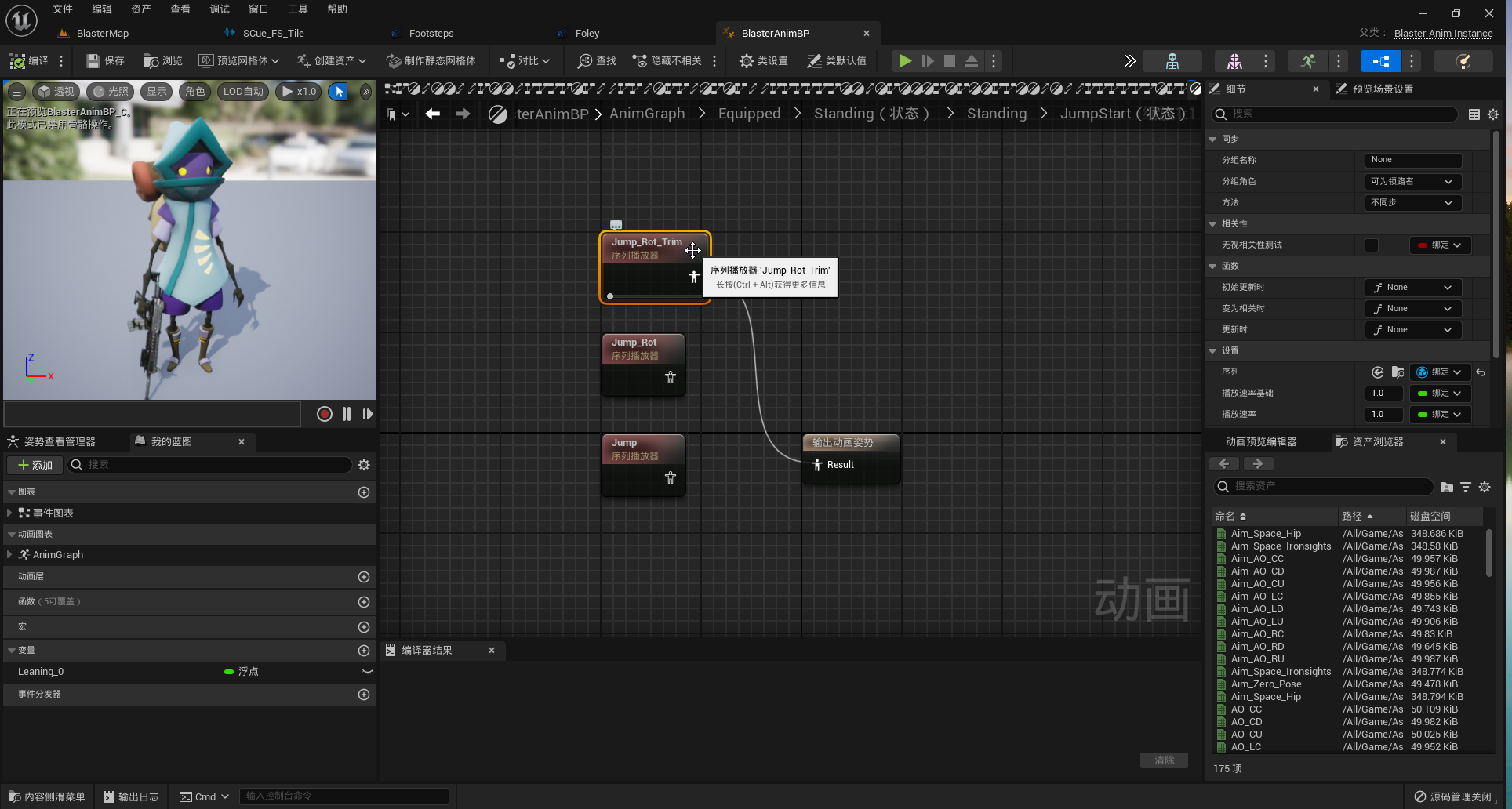This screenshot has width=1512, height=809.
Task: Open the Group Role dropdown
Action: coord(1412,181)
